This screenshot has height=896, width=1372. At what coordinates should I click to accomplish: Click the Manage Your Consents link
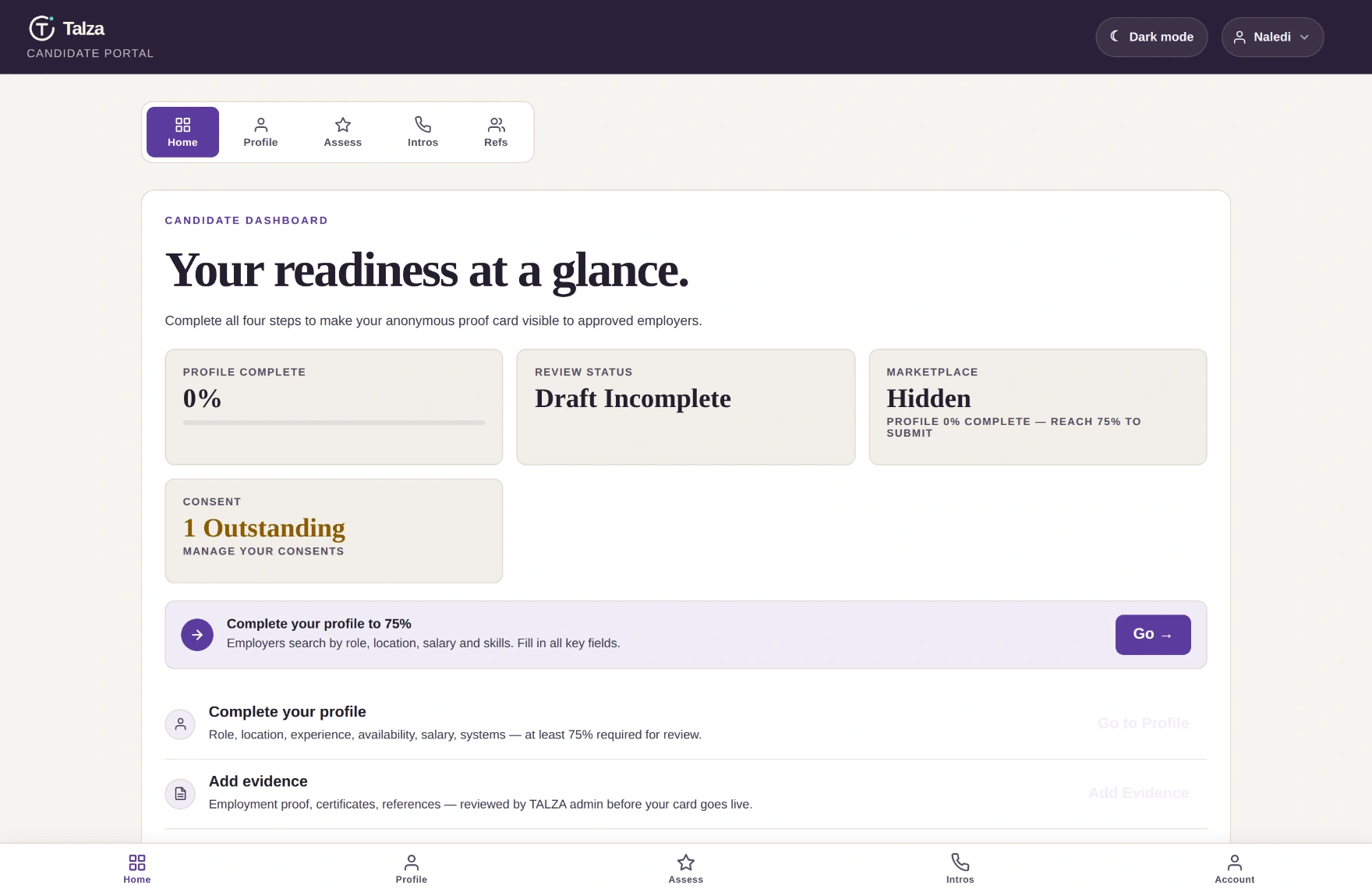pos(263,551)
